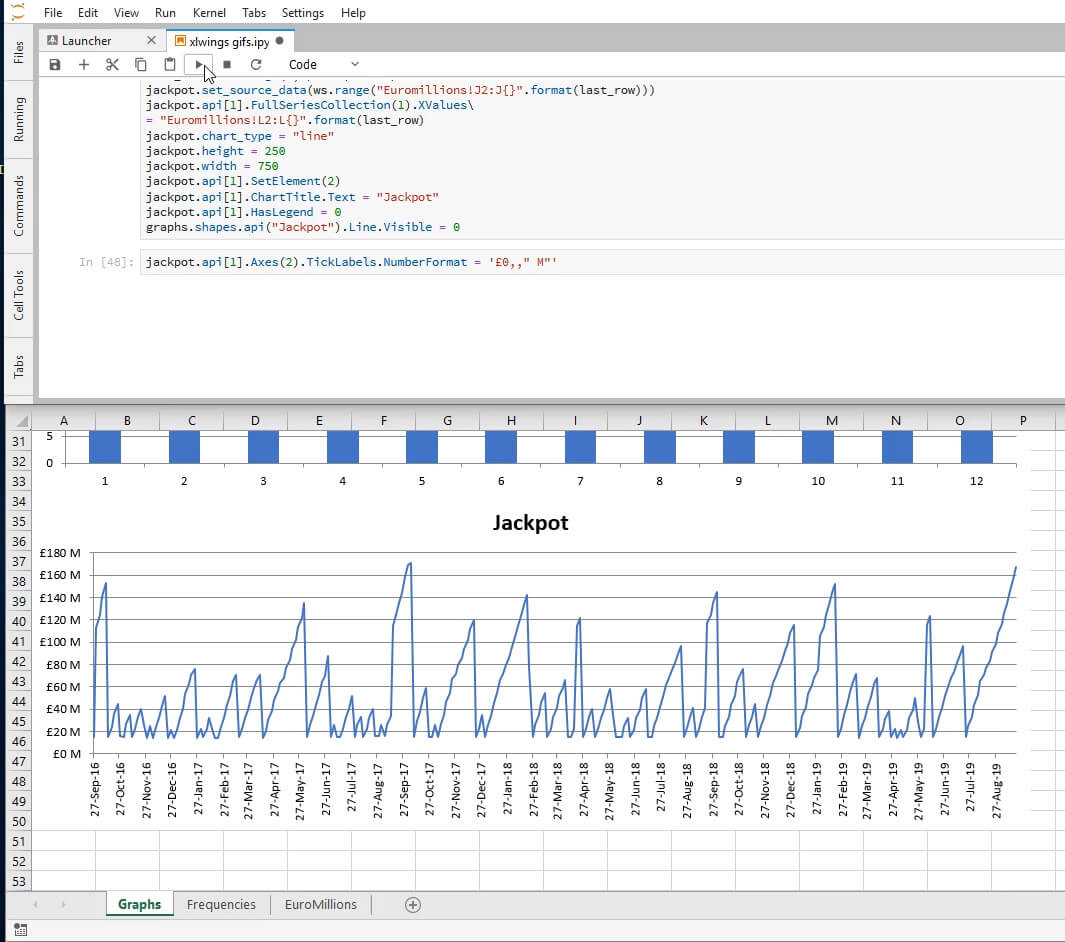
Task: Save the notebook with the floppy disk icon
Action: 55,65
